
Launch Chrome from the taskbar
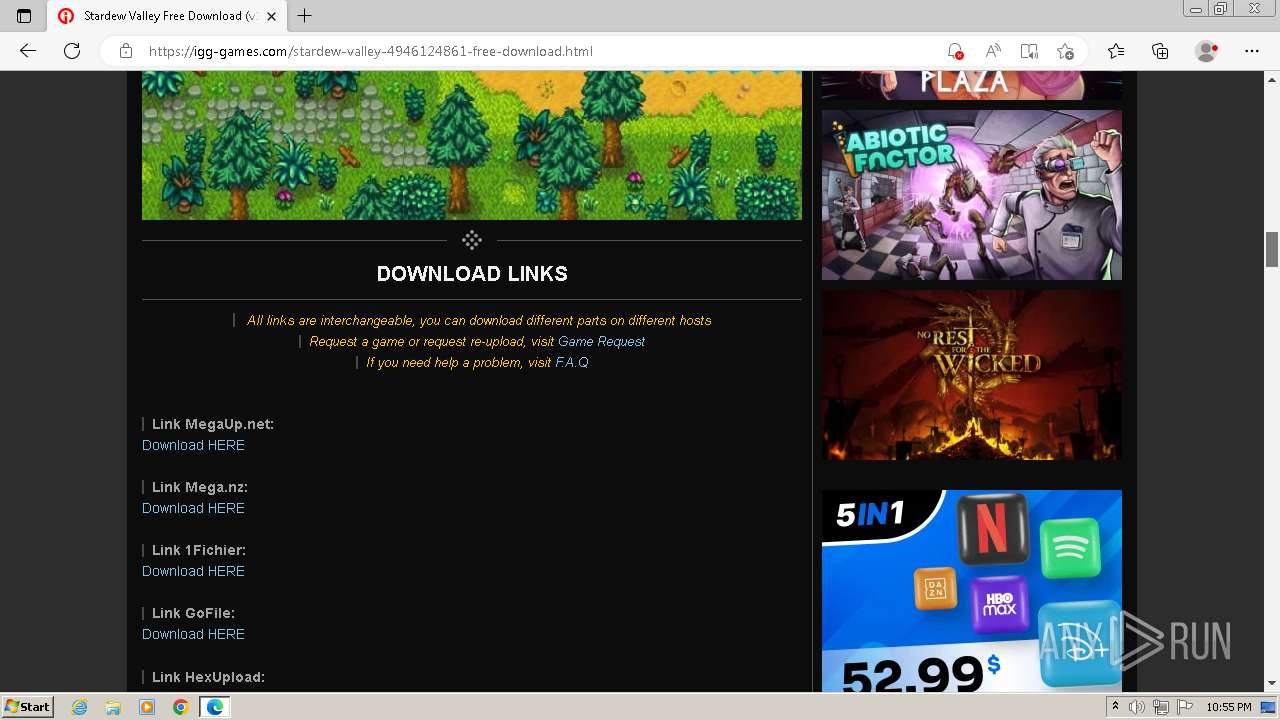[x=180, y=707]
